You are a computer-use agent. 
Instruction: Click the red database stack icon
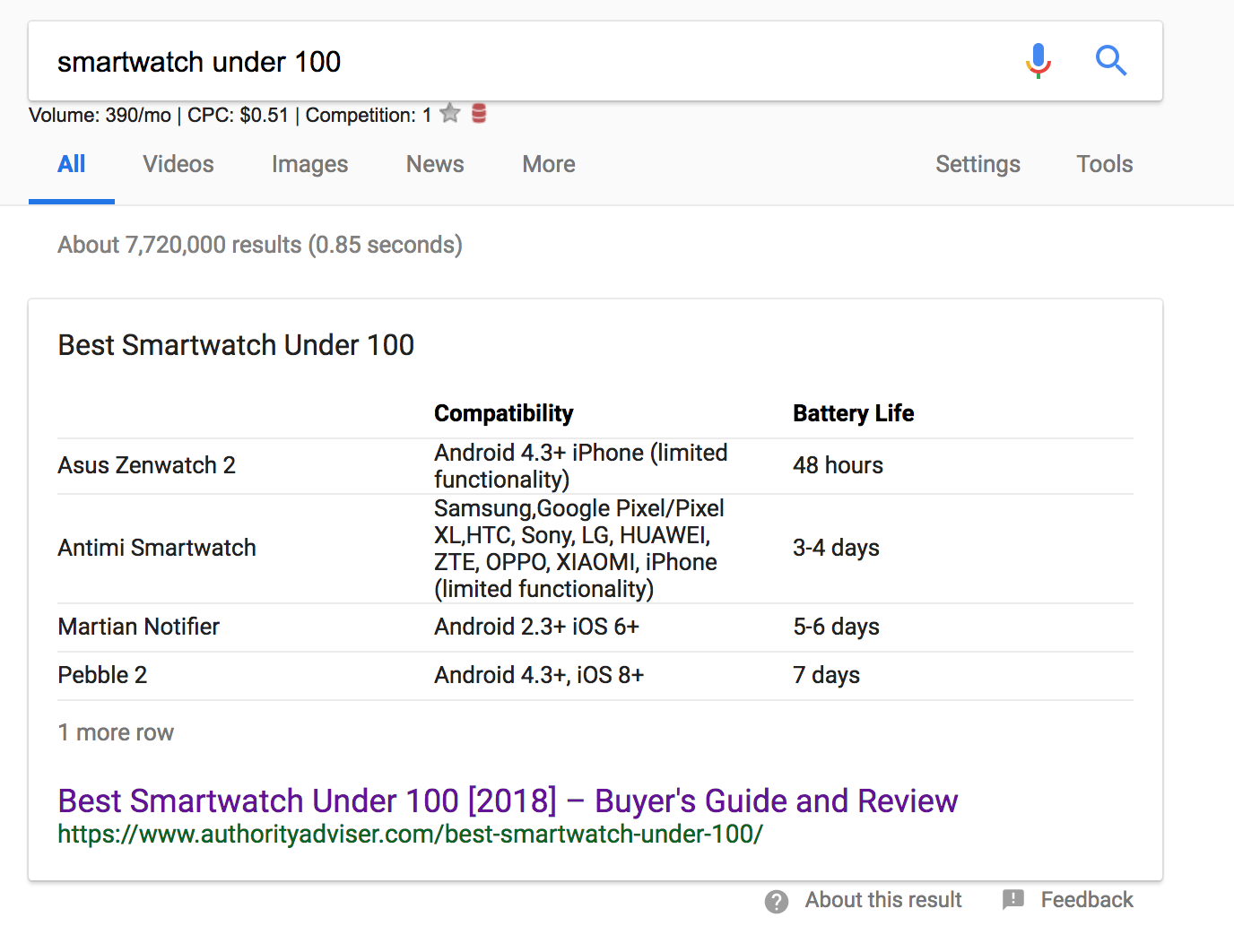coord(479,114)
